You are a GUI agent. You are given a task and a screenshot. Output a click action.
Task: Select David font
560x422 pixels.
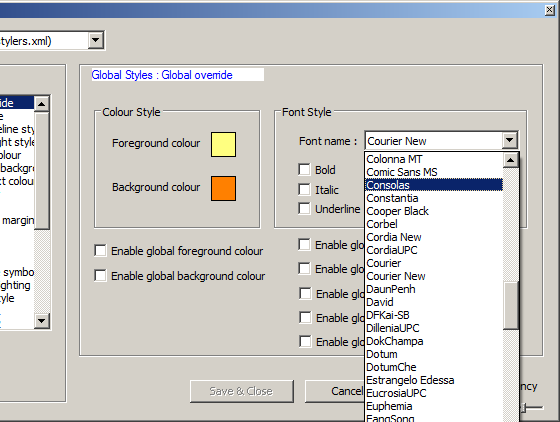(434, 302)
